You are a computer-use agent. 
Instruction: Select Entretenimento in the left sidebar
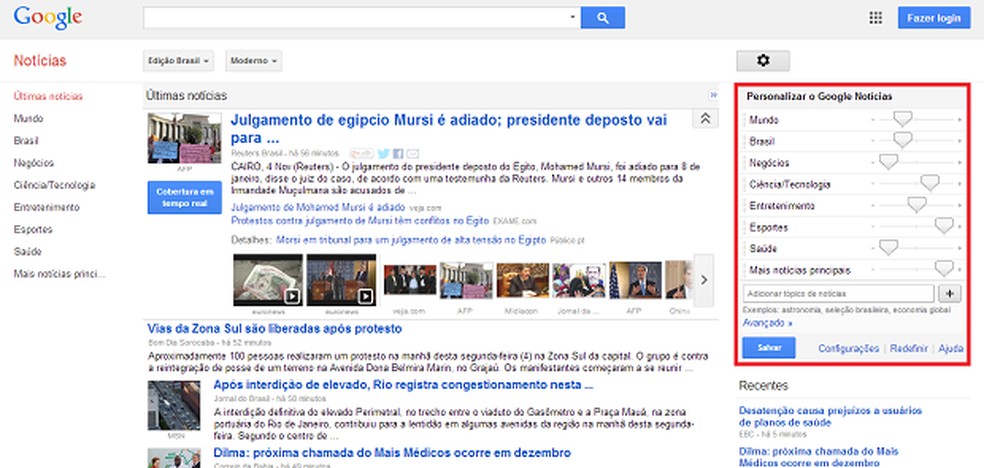click(46, 207)
